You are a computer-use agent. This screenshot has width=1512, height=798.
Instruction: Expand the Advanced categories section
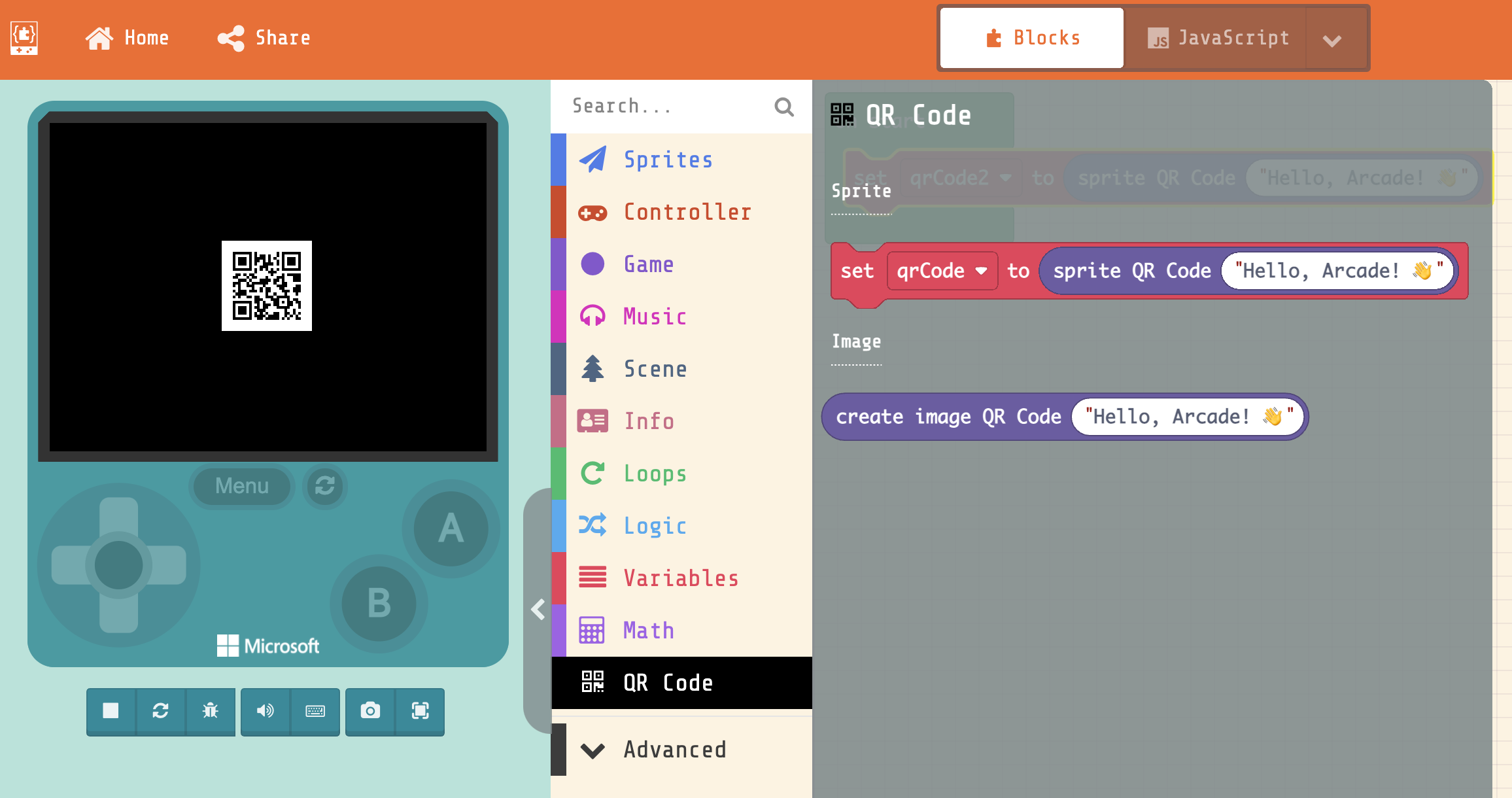coord(674,750)
